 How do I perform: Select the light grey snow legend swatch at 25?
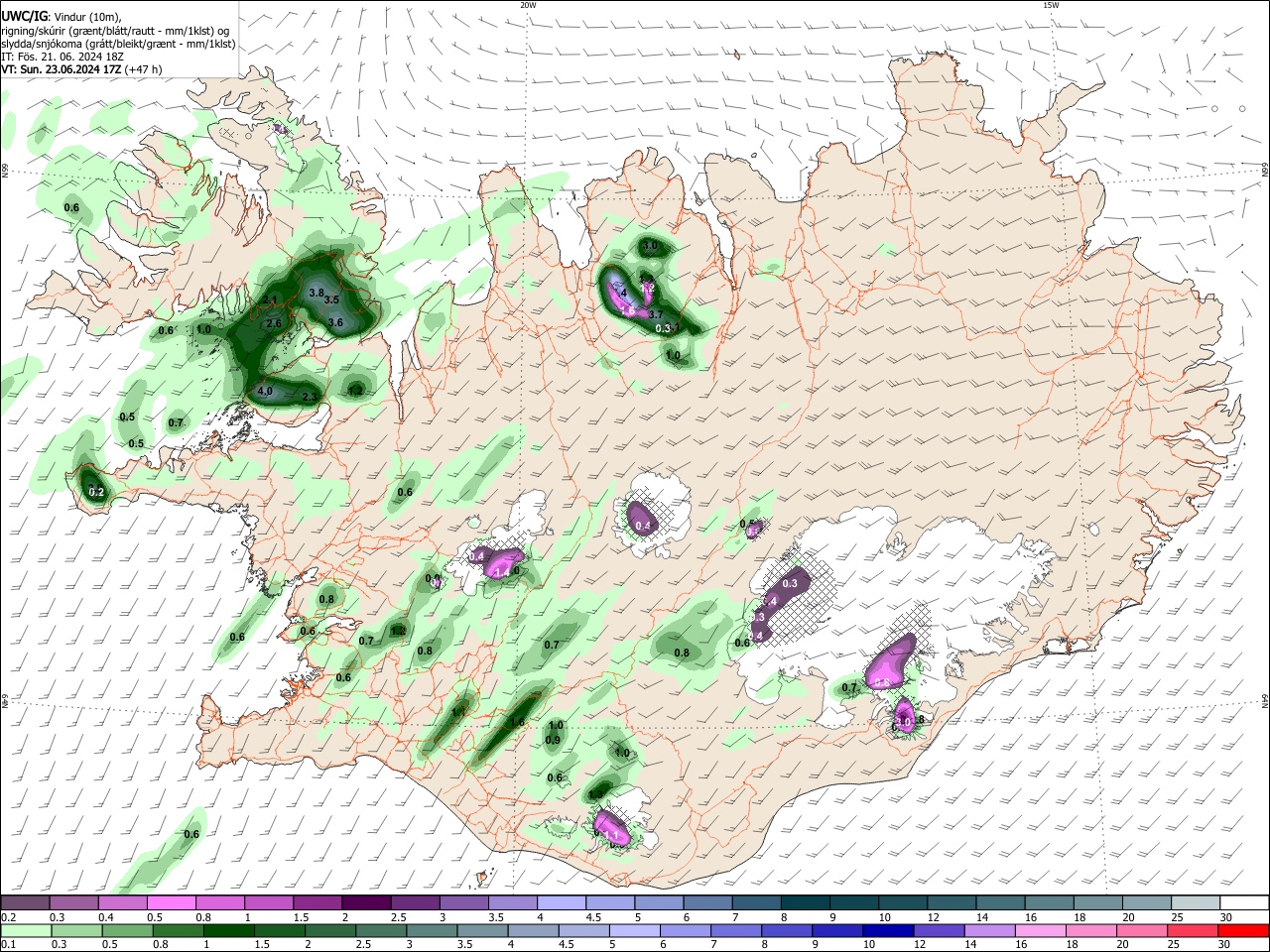1197,903
